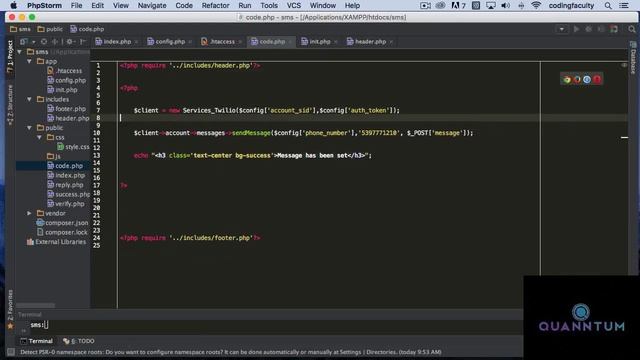Click the scroll-from-source target icon
The width and height of the screenshot is (640, 360).
(44, 42)
